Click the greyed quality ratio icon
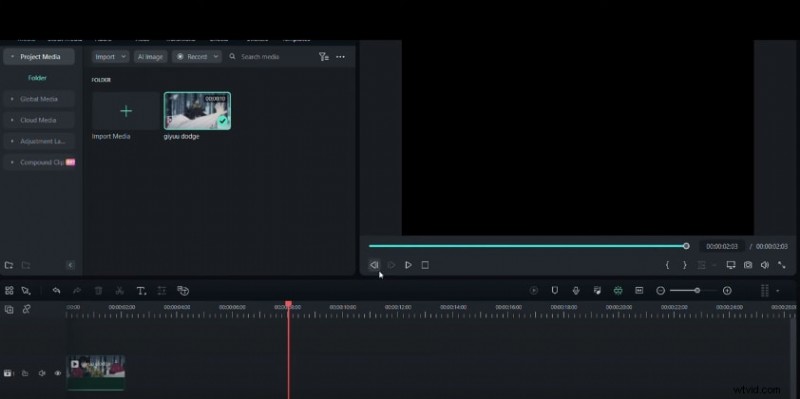Viewport: 800px width, 399px height. click(702, 265)
